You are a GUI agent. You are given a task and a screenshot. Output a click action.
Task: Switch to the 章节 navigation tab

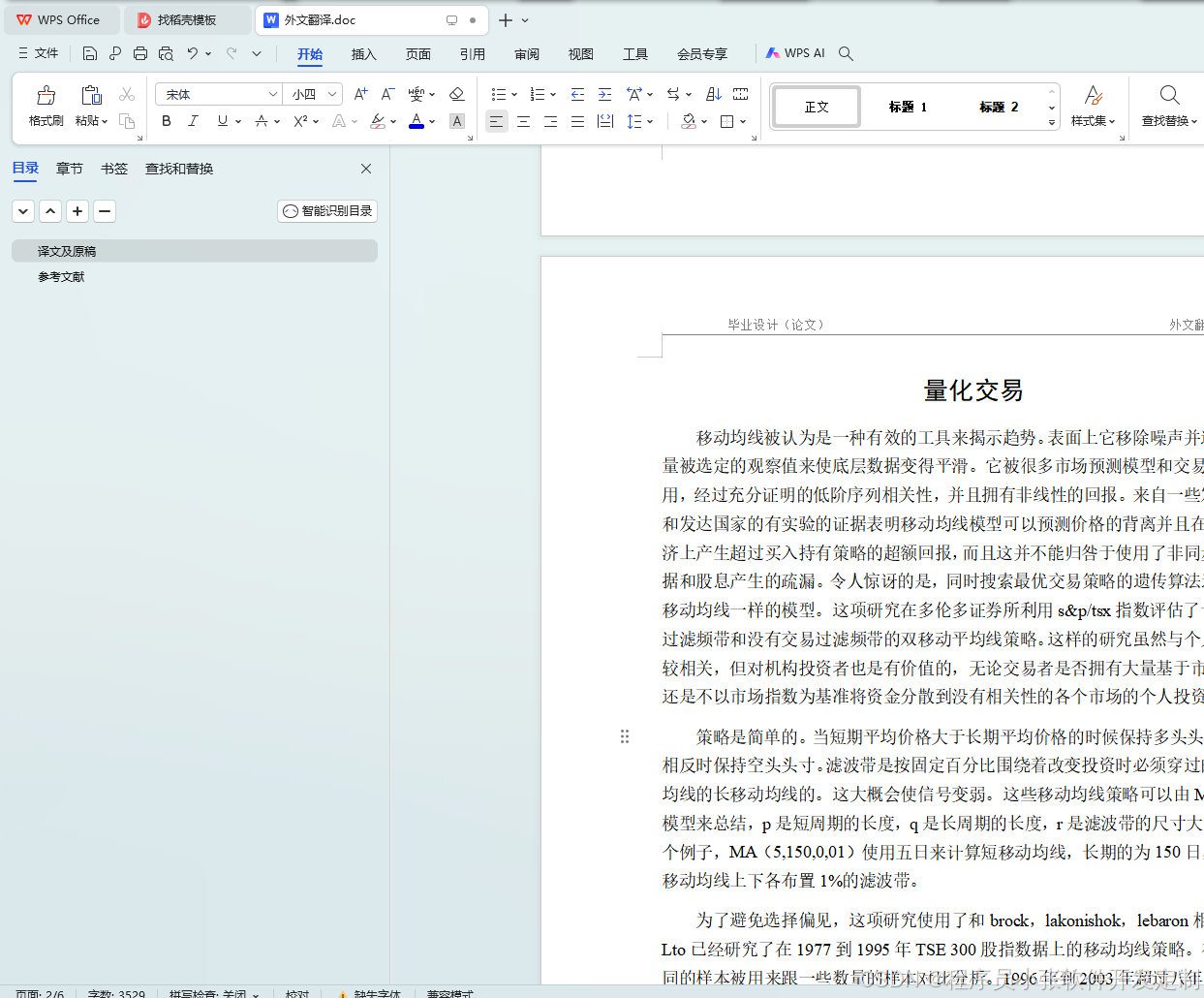69,168
